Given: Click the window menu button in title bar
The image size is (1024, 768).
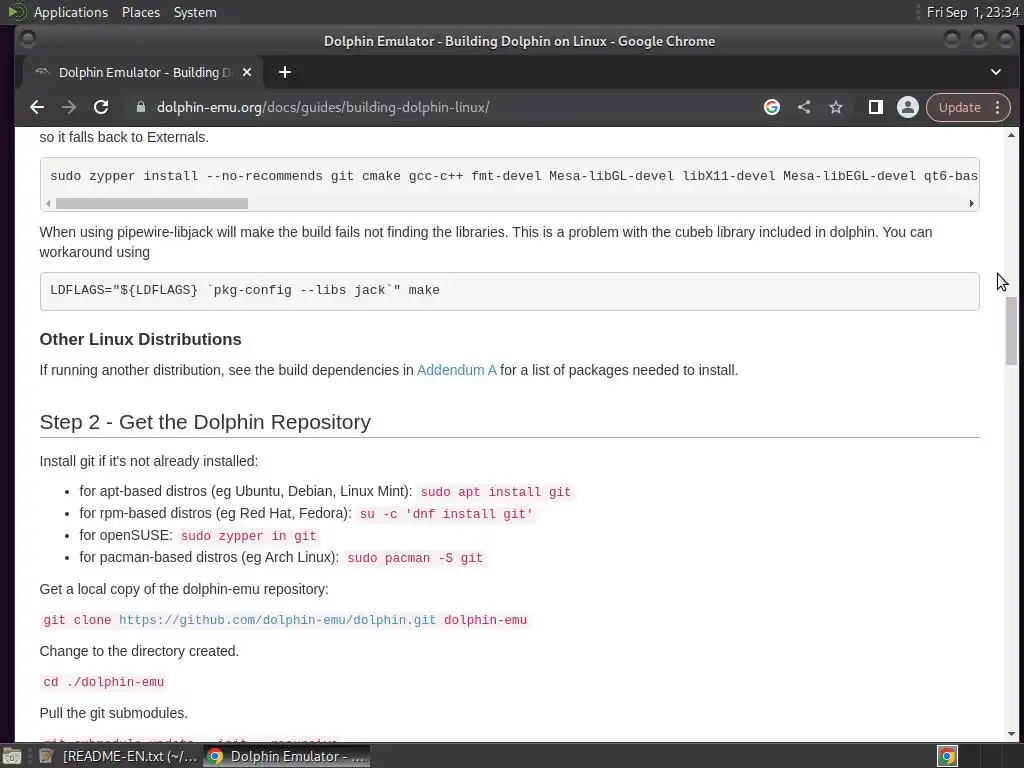Looking at the screenshot, I should coord(27,40).
